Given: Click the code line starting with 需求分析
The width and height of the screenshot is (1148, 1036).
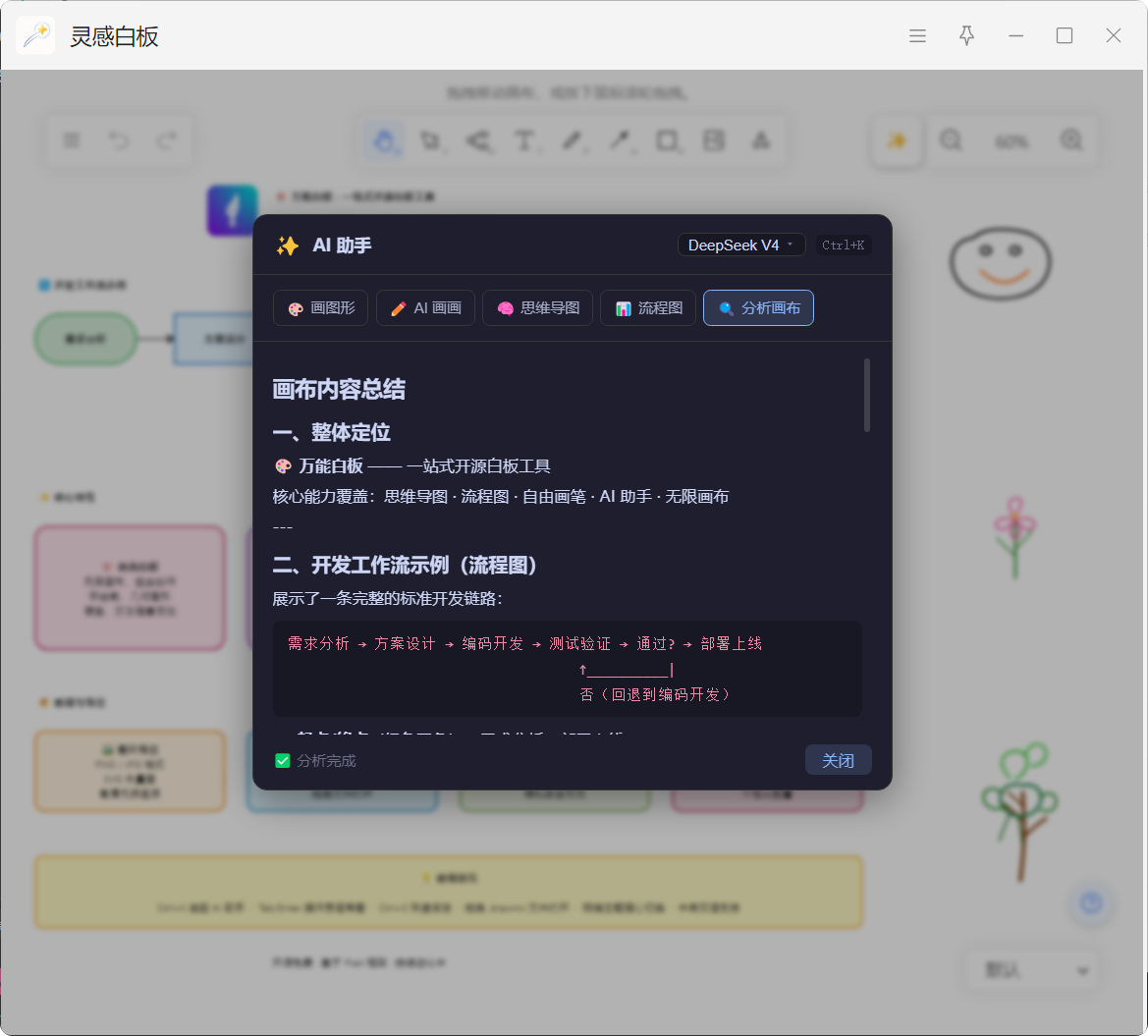Looking at the screenshot, I should 525,644.
